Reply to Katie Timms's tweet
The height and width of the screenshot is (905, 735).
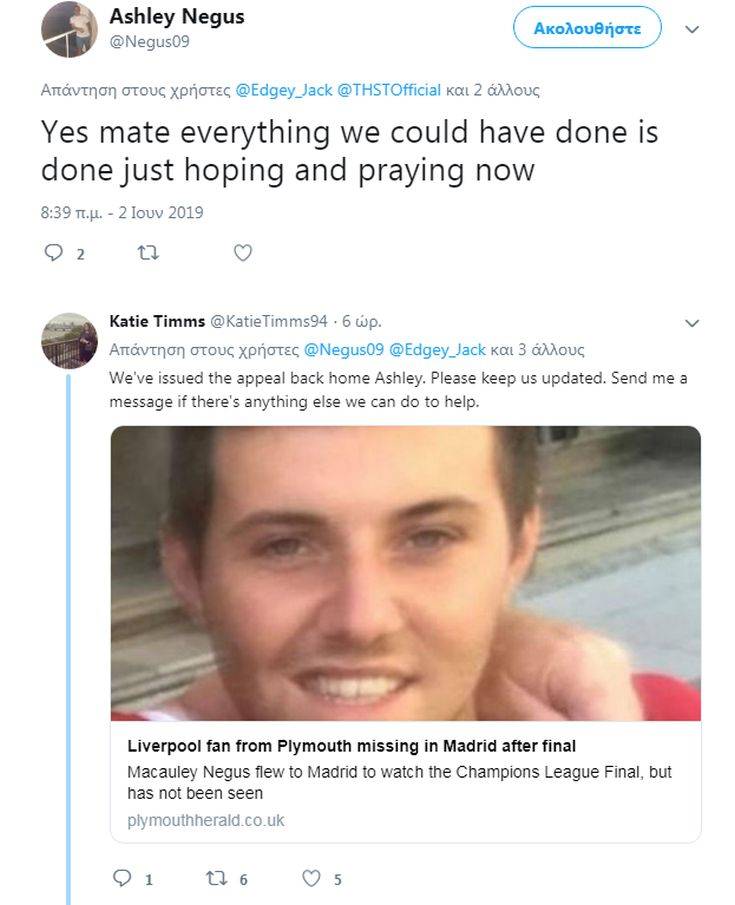(122, 879)
